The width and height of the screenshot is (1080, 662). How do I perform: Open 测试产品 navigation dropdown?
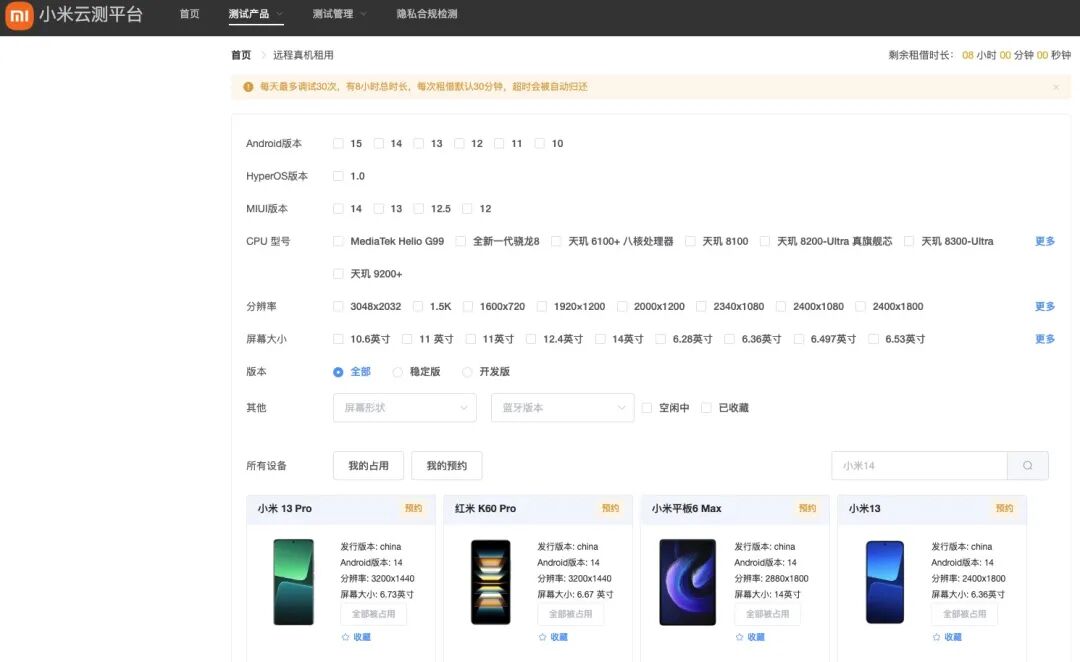coord(256,14)
